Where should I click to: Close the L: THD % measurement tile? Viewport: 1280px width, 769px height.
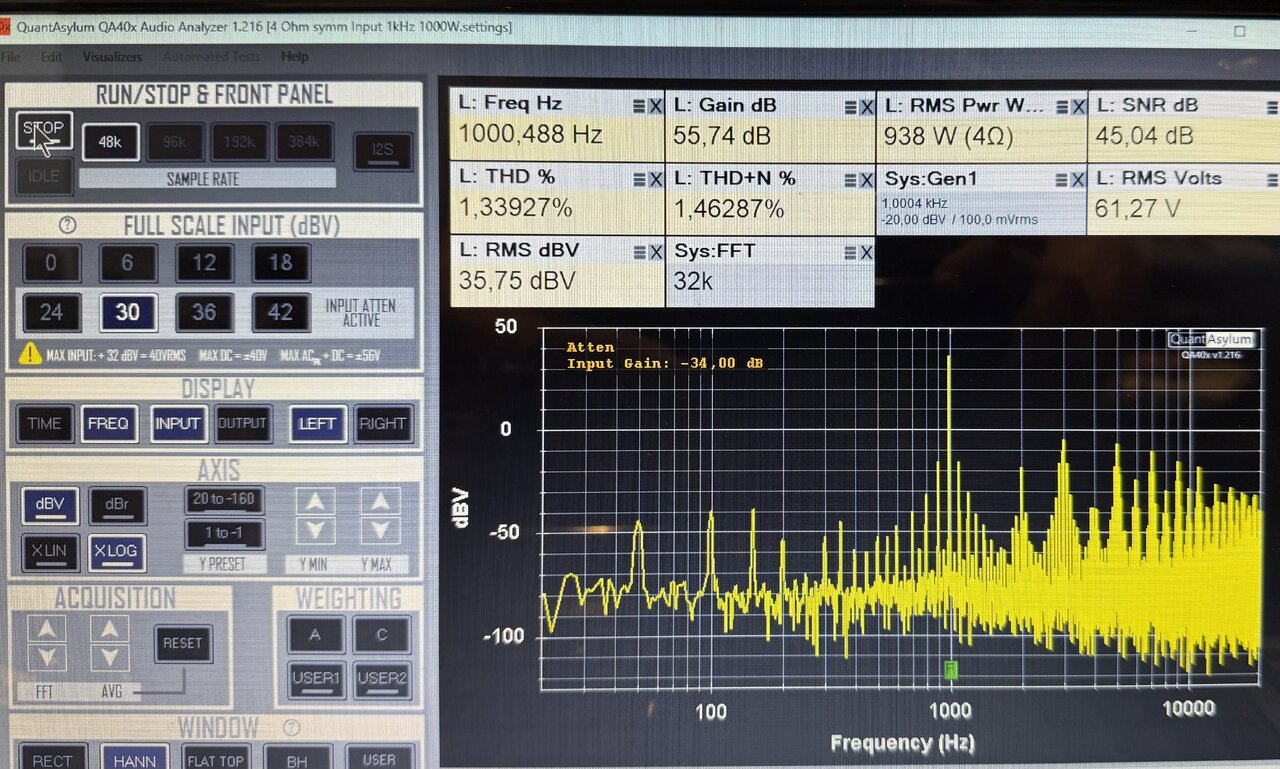tap(656, 179)
